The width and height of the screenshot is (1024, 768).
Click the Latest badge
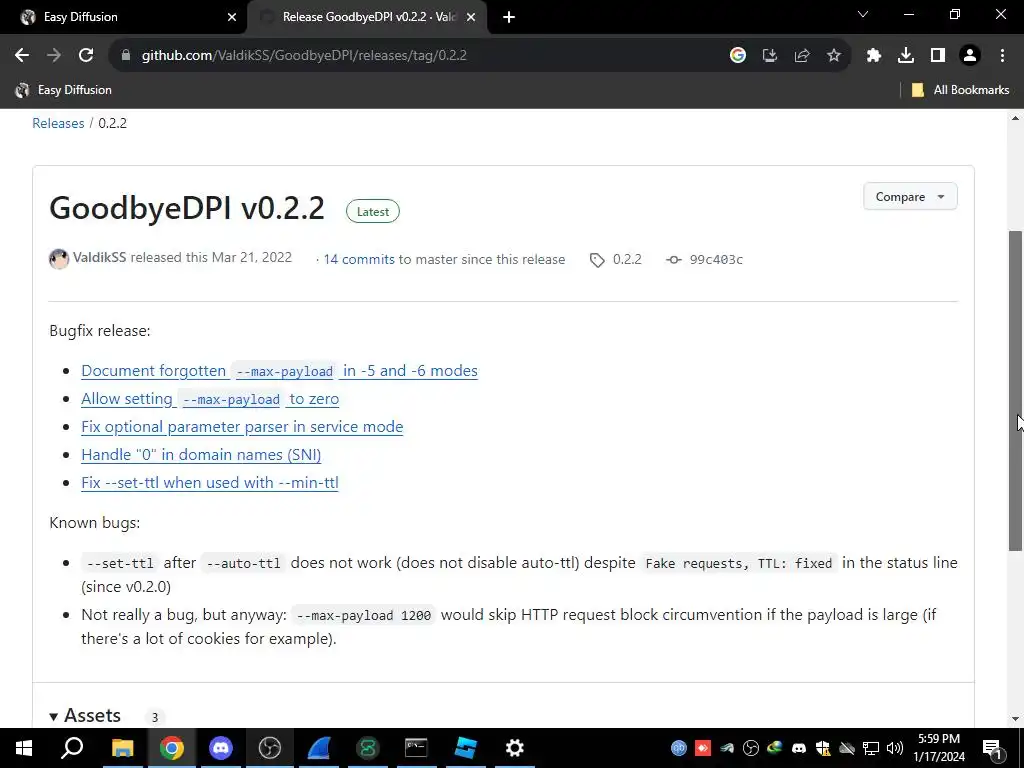point(373,212)
